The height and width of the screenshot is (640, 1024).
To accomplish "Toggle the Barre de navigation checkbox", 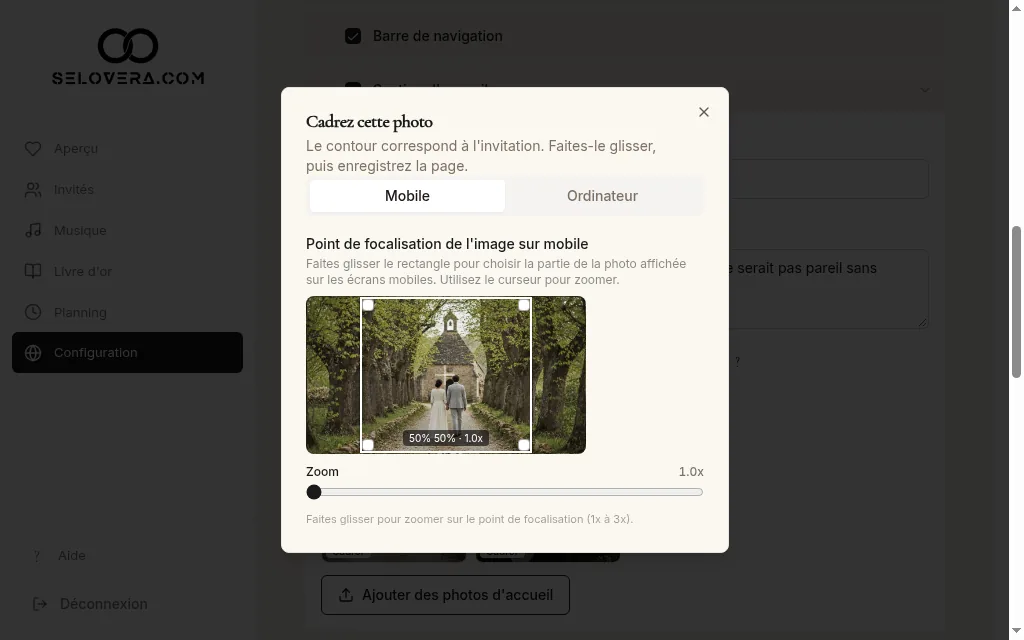I will [x=353, y=36].
